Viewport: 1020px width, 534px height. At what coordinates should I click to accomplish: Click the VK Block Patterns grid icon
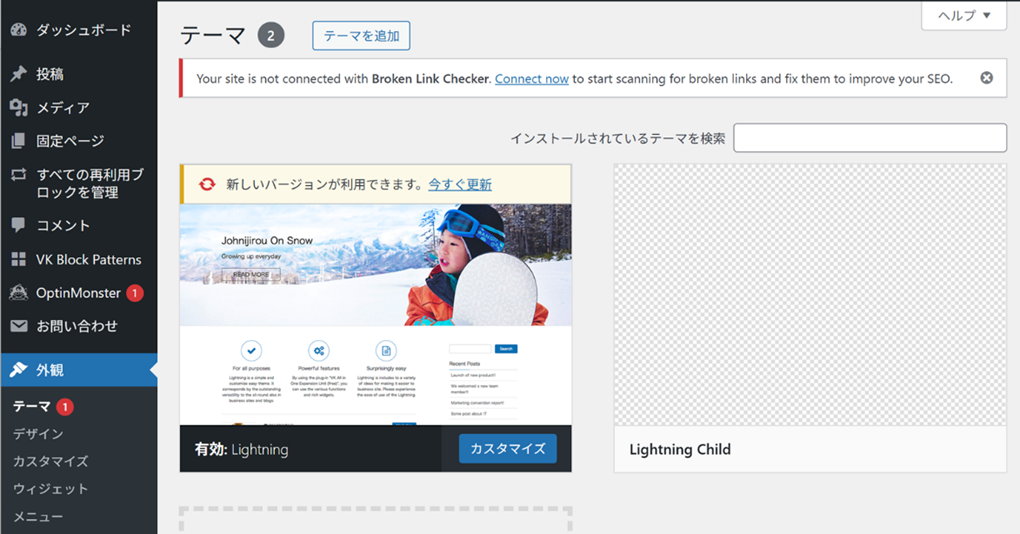click(19, 260)
